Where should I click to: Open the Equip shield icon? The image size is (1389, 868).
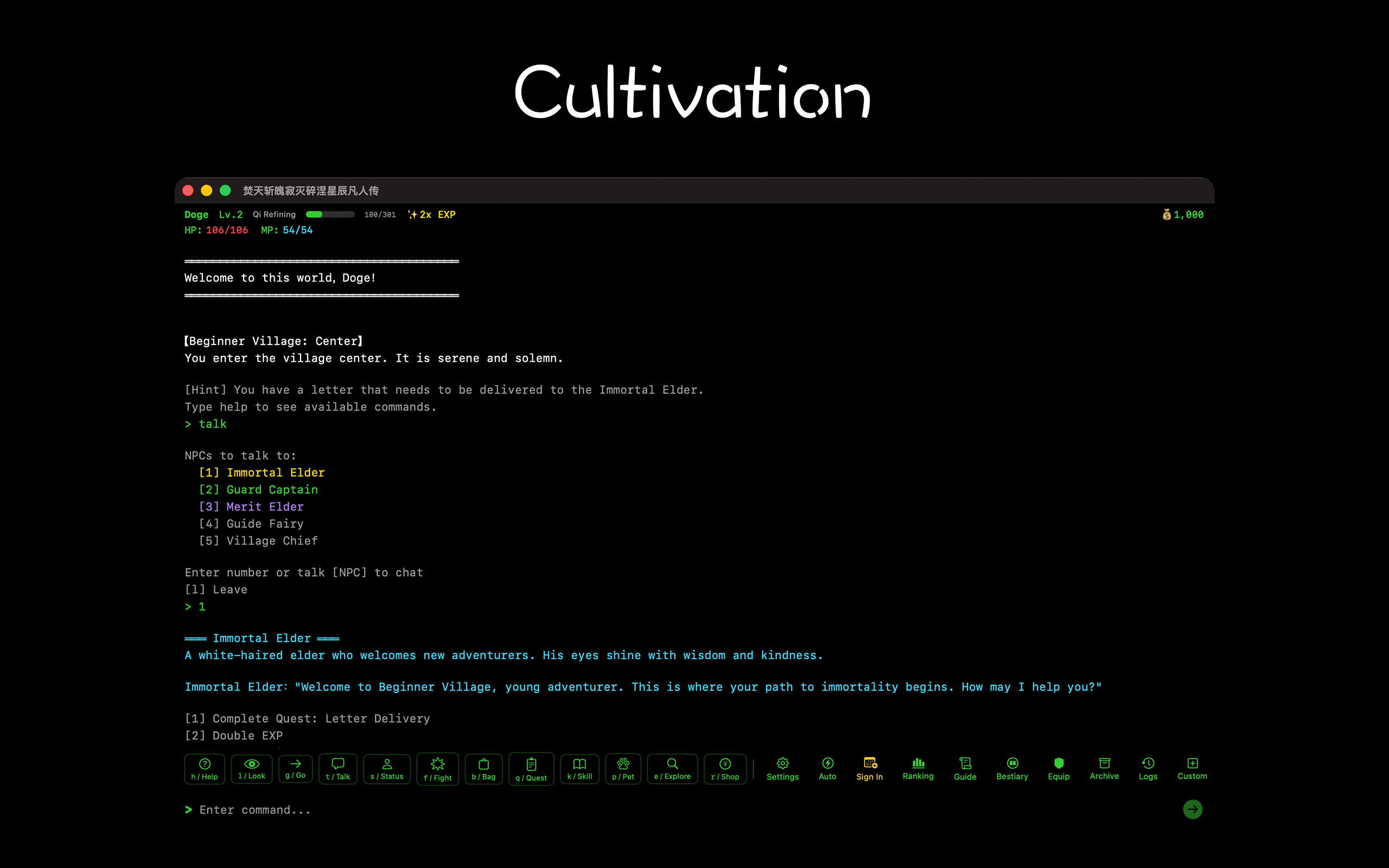[x=1059, y=763]
